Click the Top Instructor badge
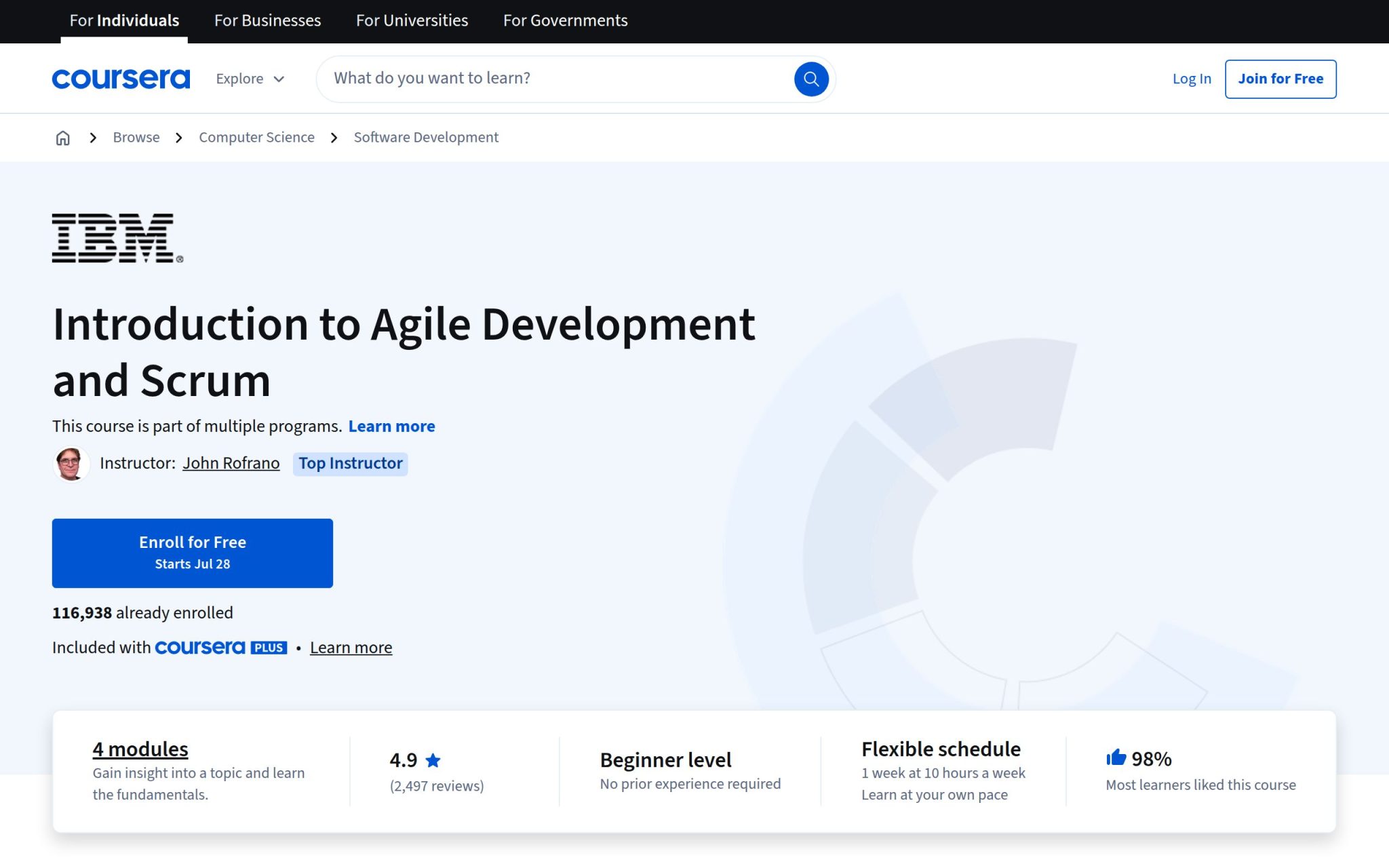 [x=350, y=464]
